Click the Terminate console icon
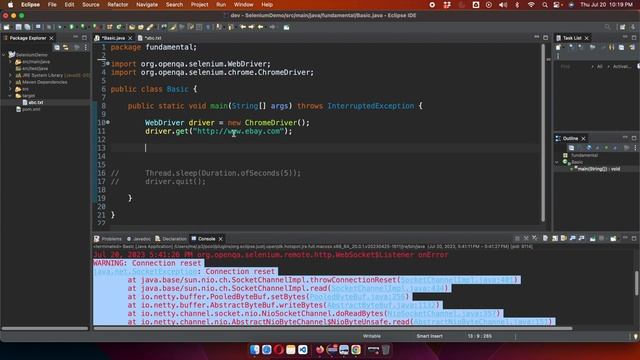Viewport: 640px width, 360px height. coord(517,238)
